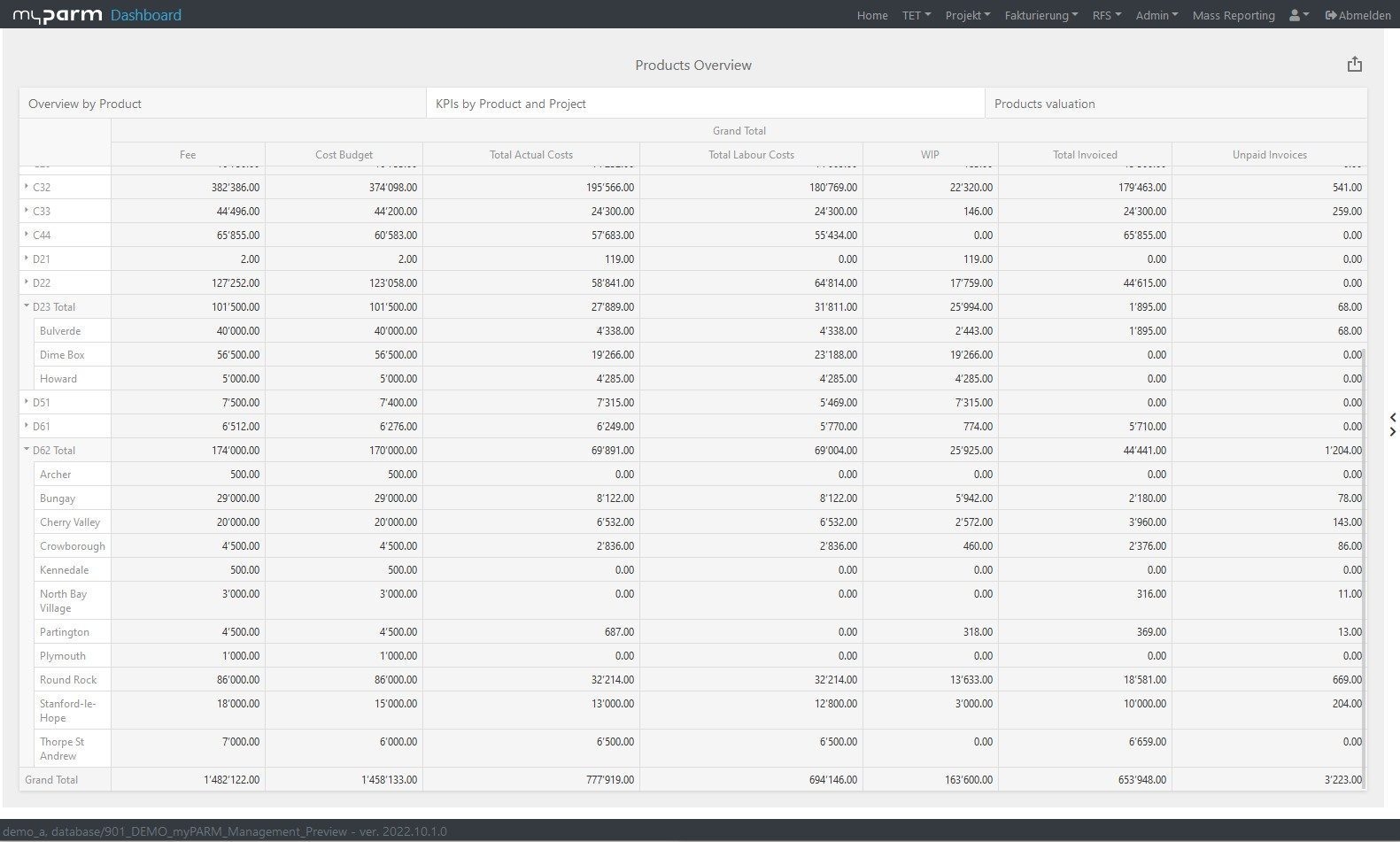Expand the D51 product row
The height and width of the screenshot is (842, 1400).
(27, 402)
